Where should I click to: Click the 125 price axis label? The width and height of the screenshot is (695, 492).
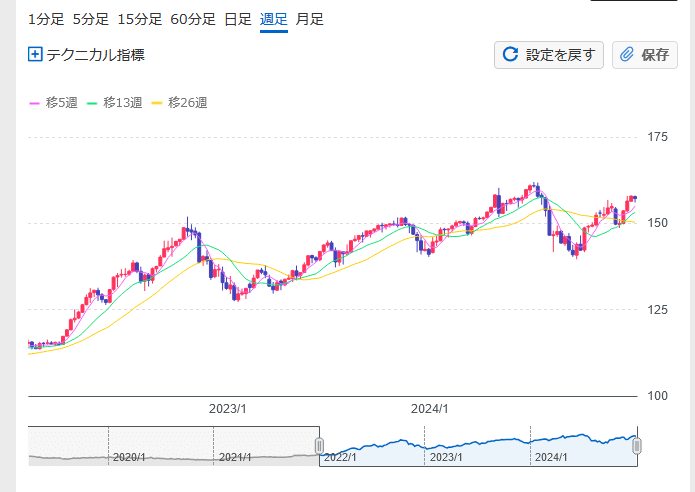[x=657, y=310]
